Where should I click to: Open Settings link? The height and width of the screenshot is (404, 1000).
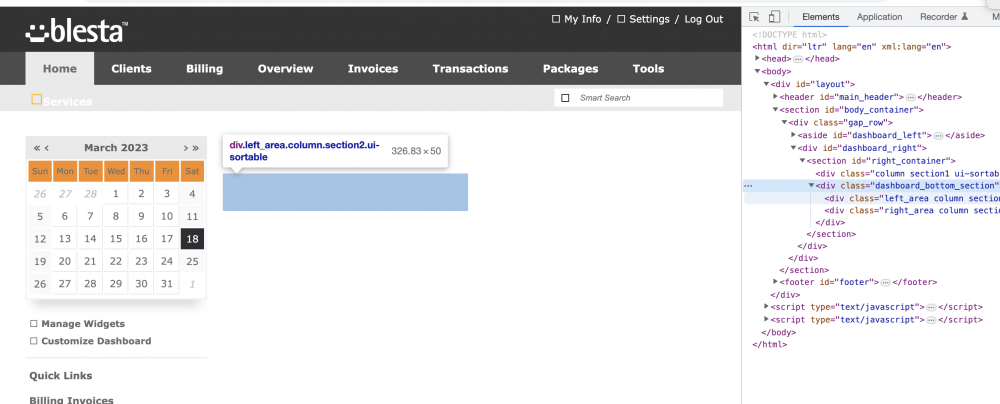(649, 19)
